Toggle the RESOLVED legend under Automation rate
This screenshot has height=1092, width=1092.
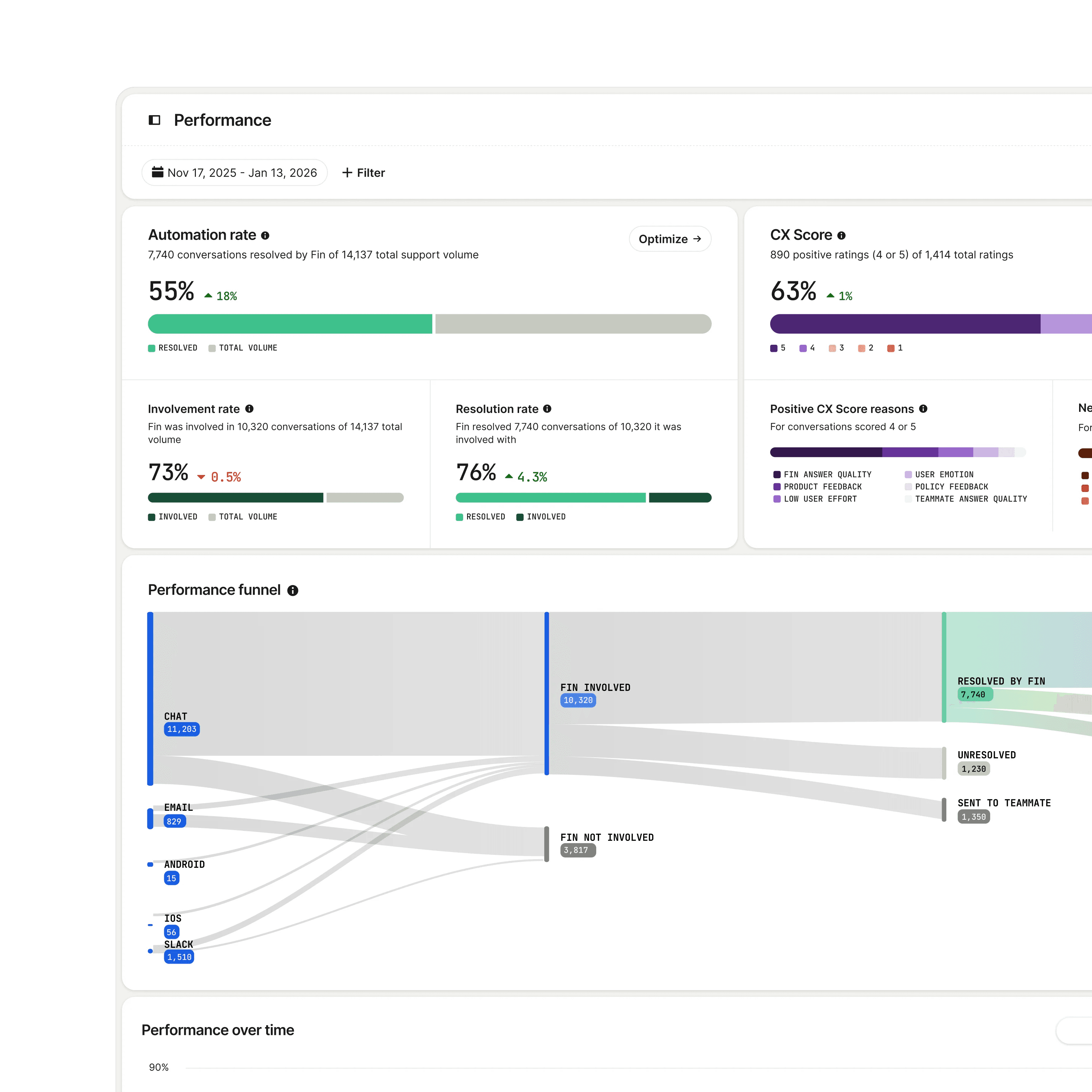173,348
